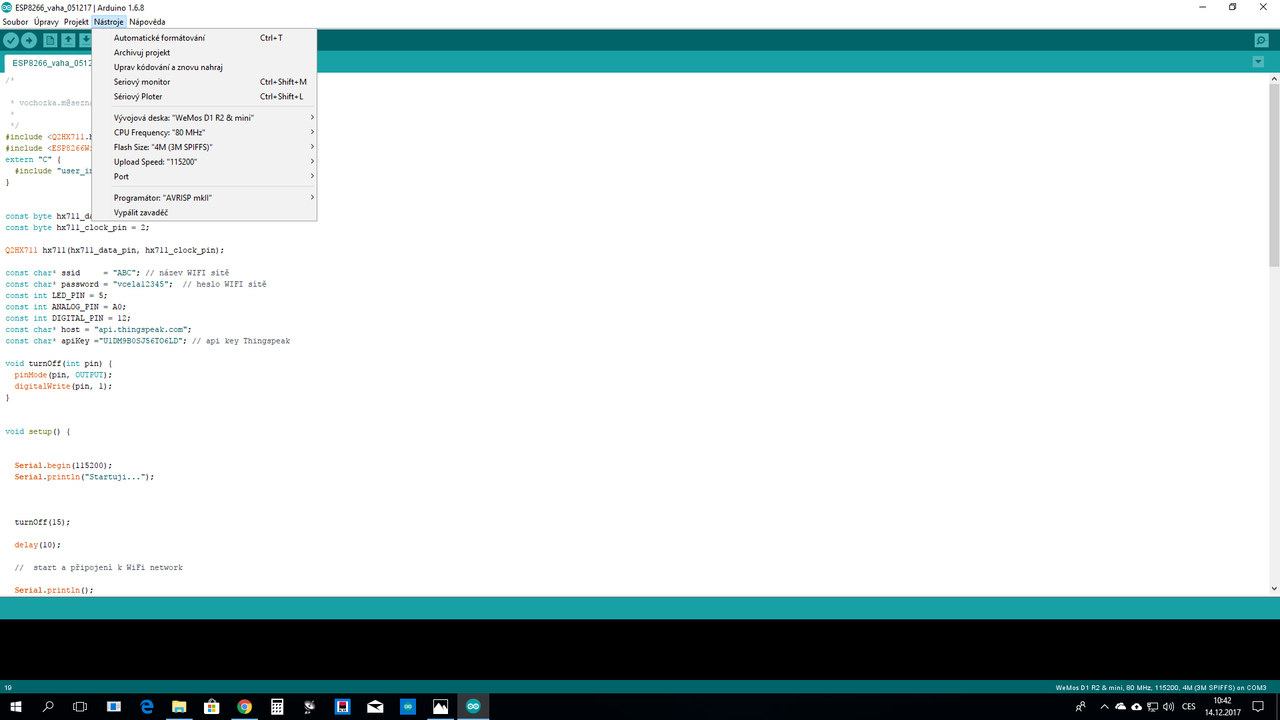Click the Serial.println("Startuji...") line
This screenshot has width=1280, height=720.
84,477
